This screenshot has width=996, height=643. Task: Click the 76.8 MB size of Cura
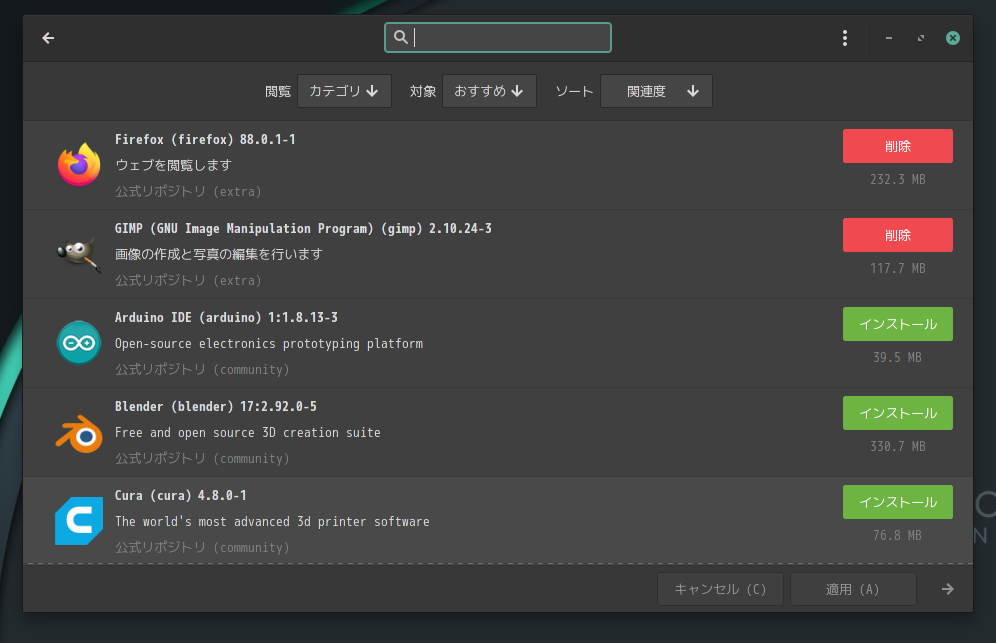coord(897,535)
